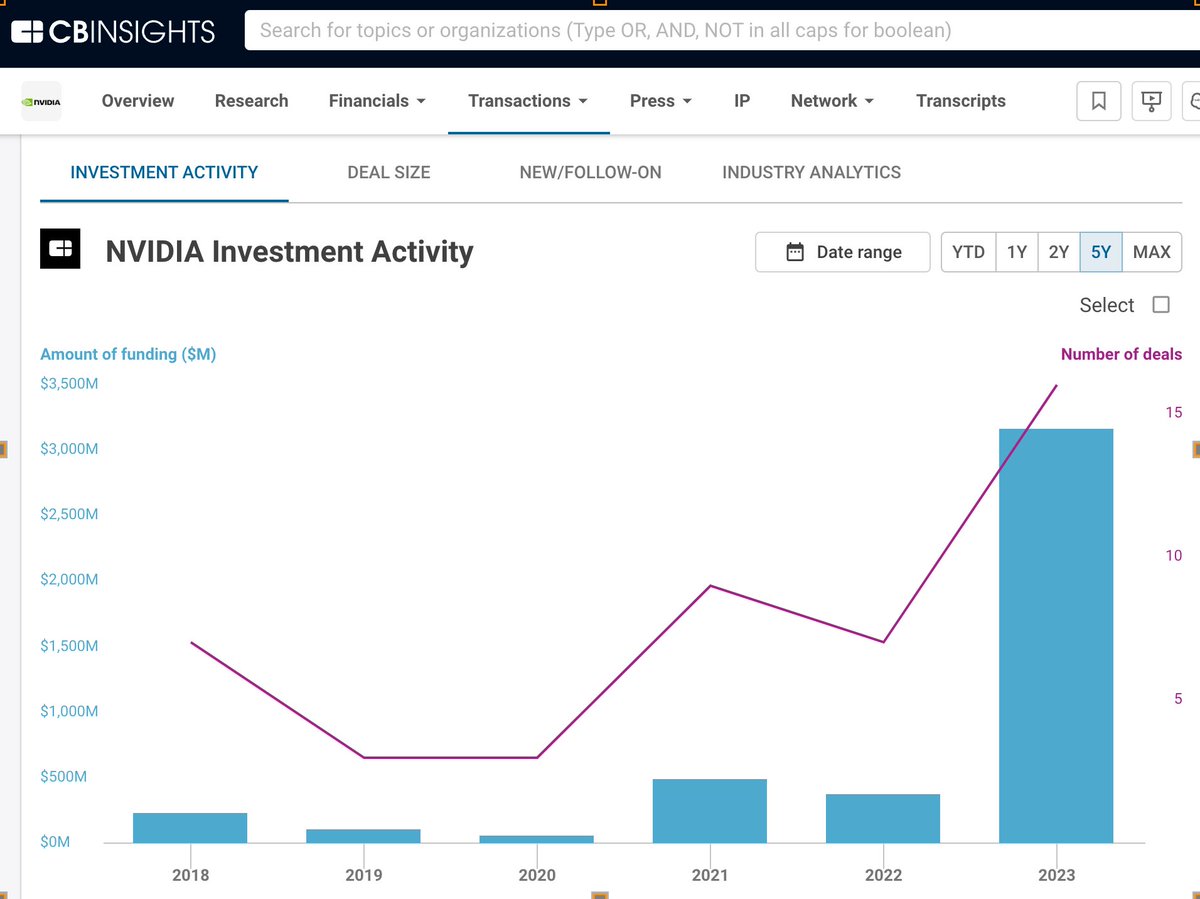Click the '2023' x-axis label

click(x=1057, y=875)
